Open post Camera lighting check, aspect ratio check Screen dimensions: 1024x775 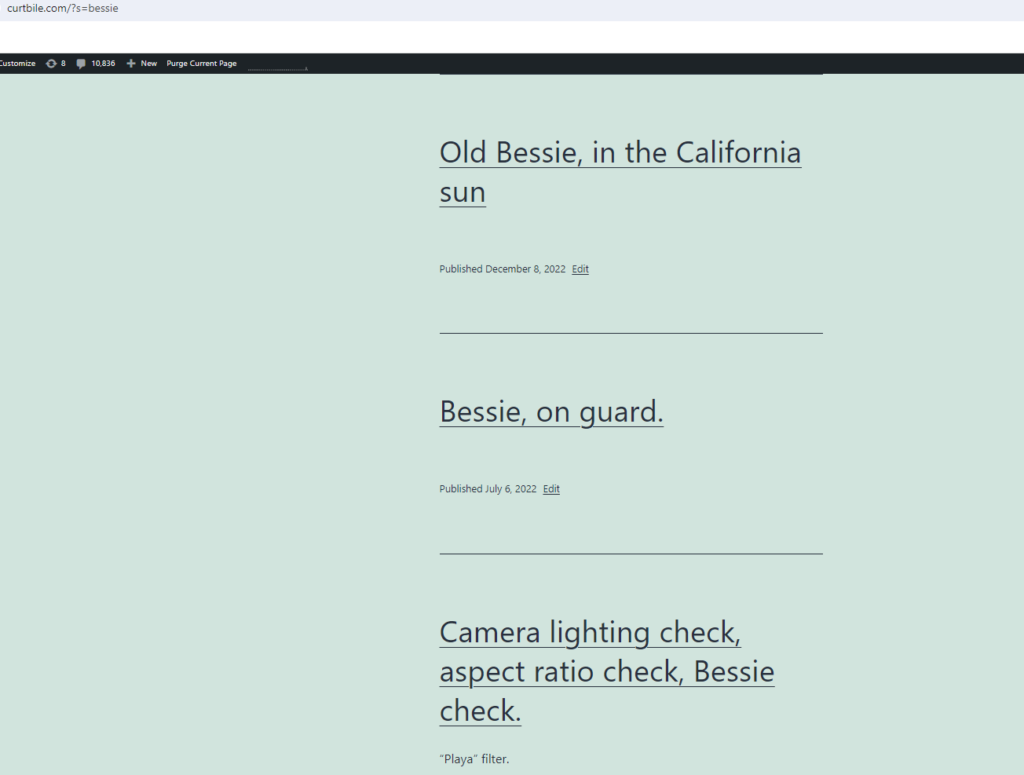[607, 671]
